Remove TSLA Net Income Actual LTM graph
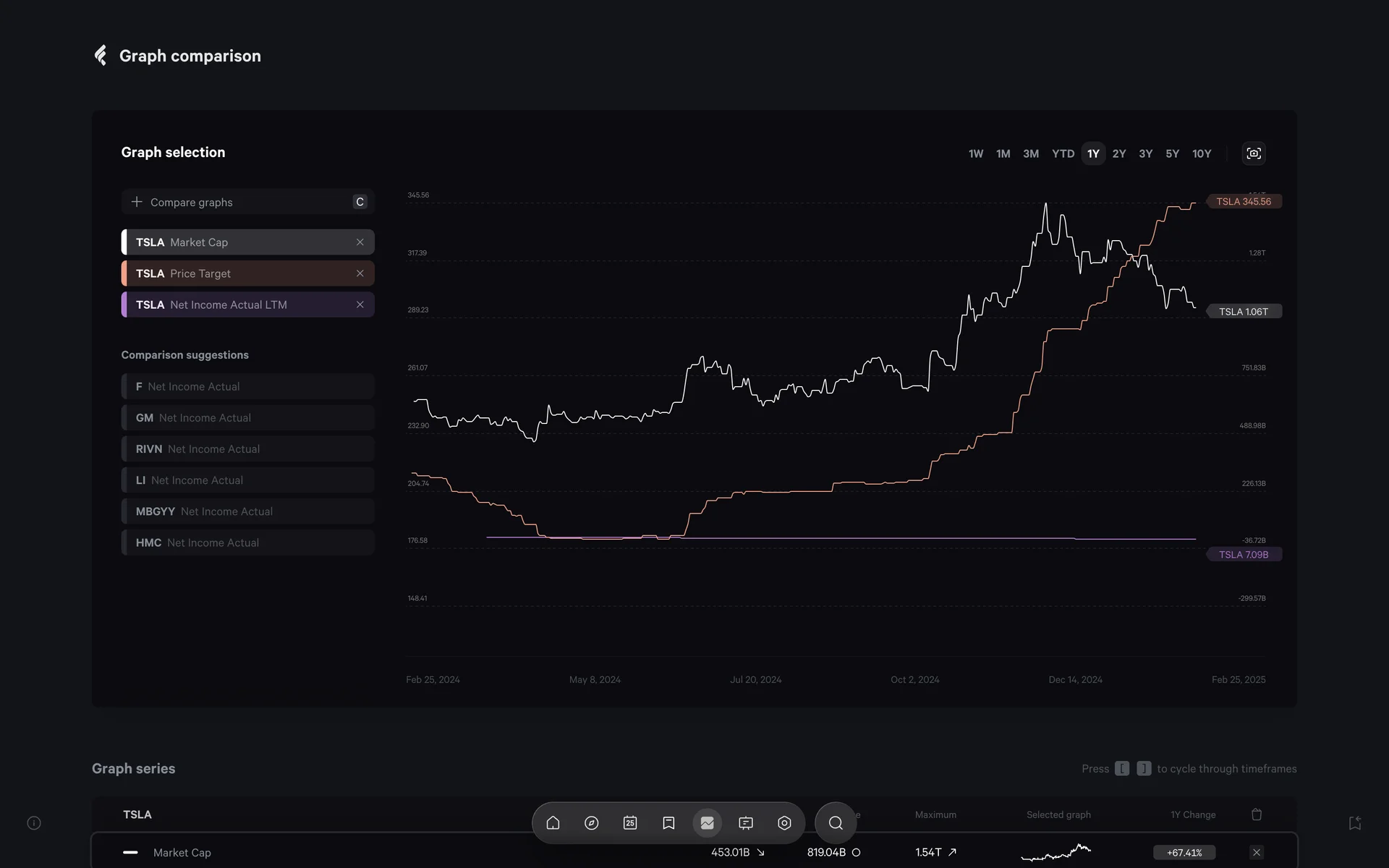Viewport: 1389px width, 868px height. tap(360, 305)
